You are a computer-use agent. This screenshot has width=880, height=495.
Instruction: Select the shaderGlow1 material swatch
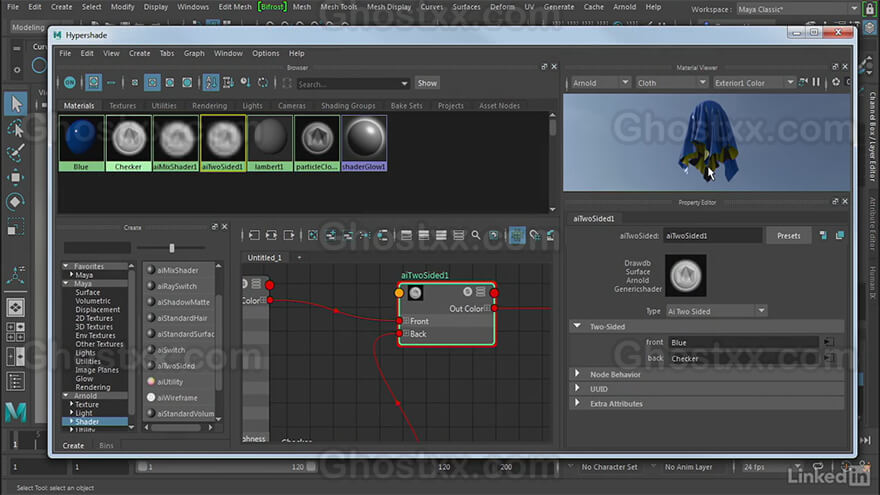pos(364,143)
